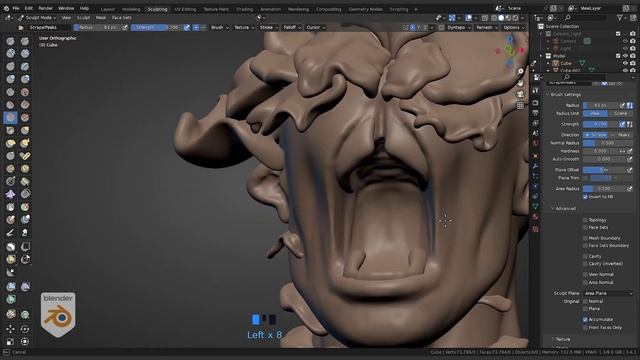Switch perspective/orthographic with grid gizmo
640x360 pixels.
point(520,106)
